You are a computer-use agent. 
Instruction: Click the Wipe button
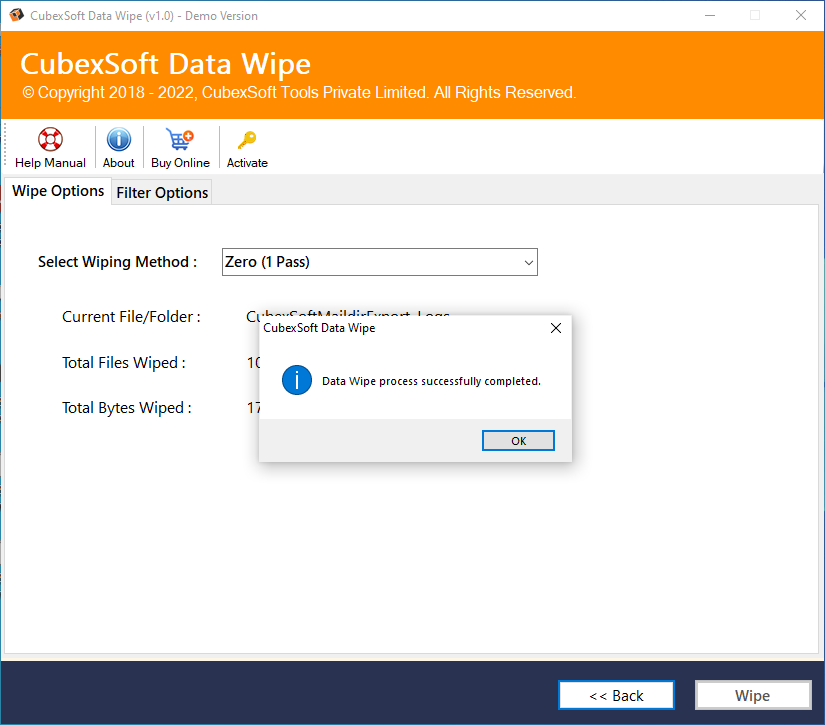coord(752,696)
